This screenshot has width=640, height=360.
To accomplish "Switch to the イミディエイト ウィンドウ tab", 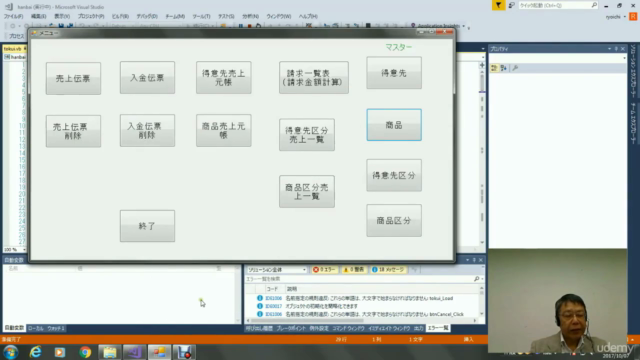I will click(389, 328).
